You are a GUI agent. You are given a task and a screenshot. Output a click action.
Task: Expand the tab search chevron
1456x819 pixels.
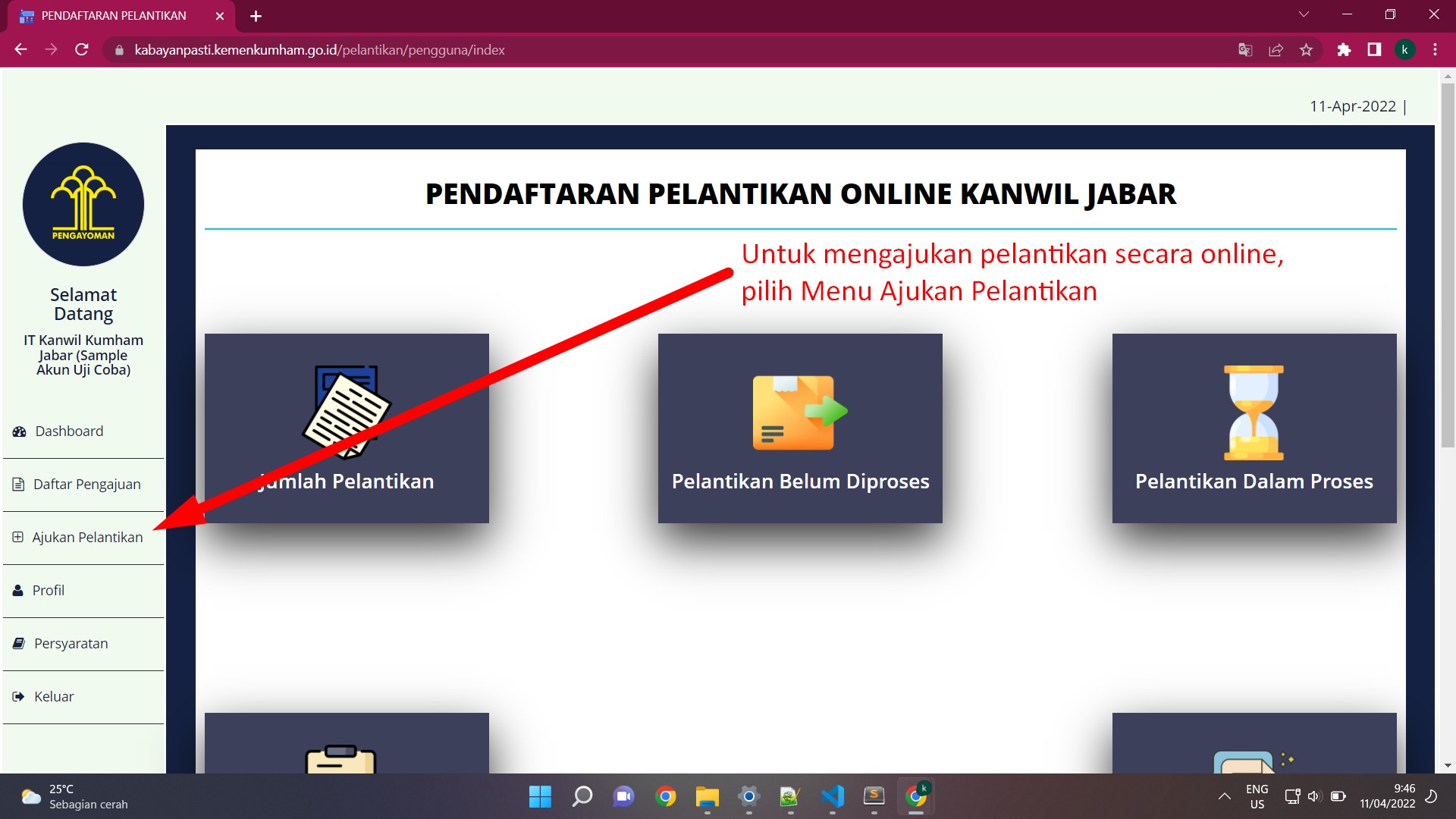coord(1304,15)
